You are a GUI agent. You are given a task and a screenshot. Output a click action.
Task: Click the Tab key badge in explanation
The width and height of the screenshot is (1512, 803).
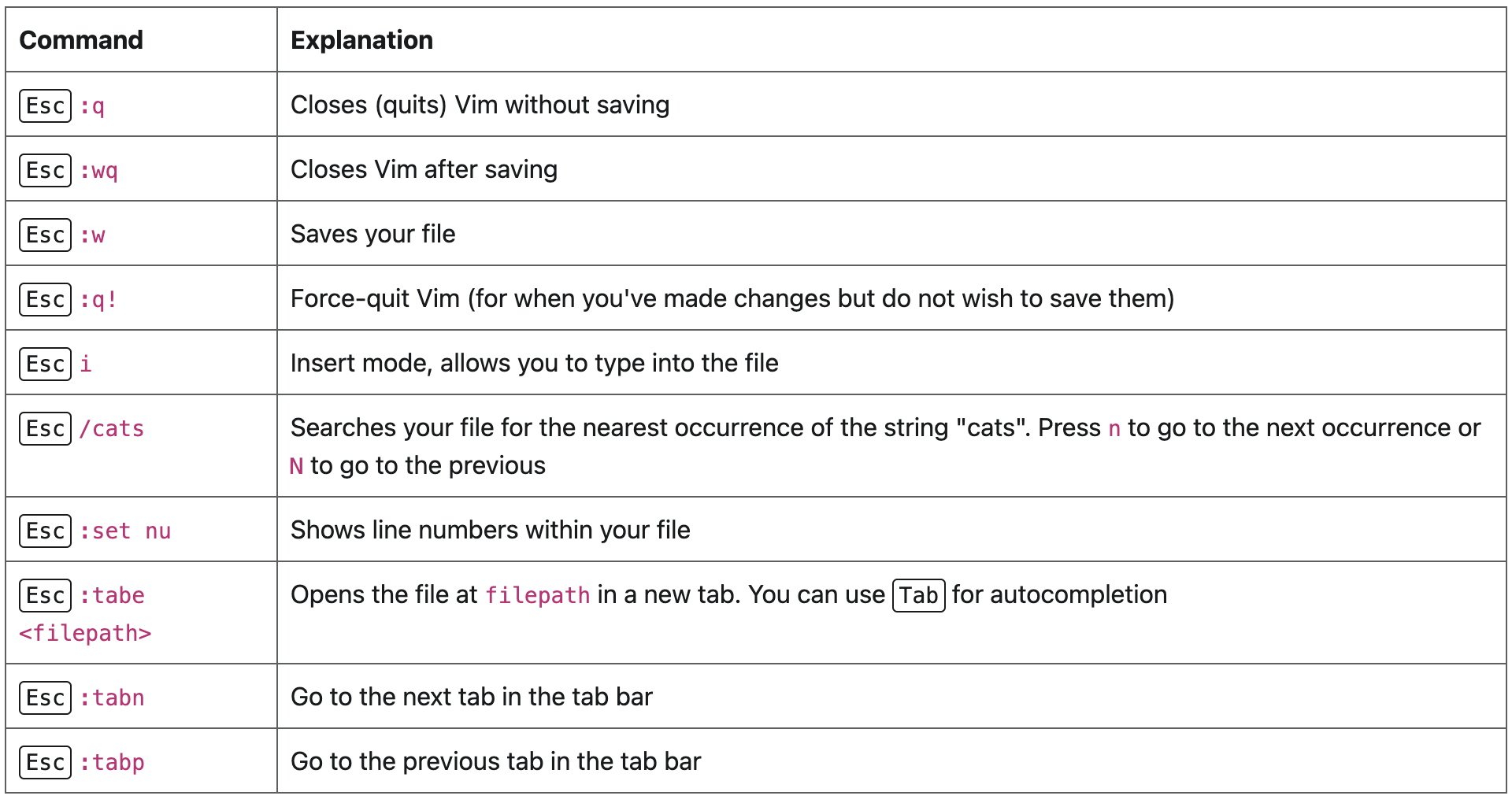[x=918, y=595]
